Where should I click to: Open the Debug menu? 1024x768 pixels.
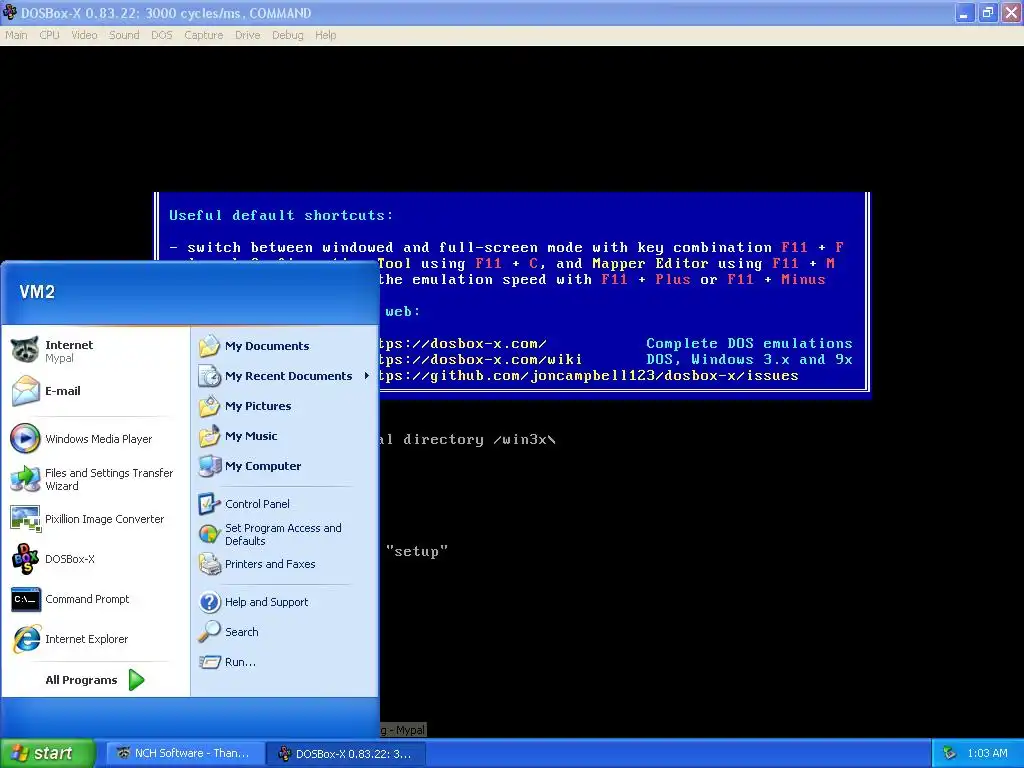[288, 35]
